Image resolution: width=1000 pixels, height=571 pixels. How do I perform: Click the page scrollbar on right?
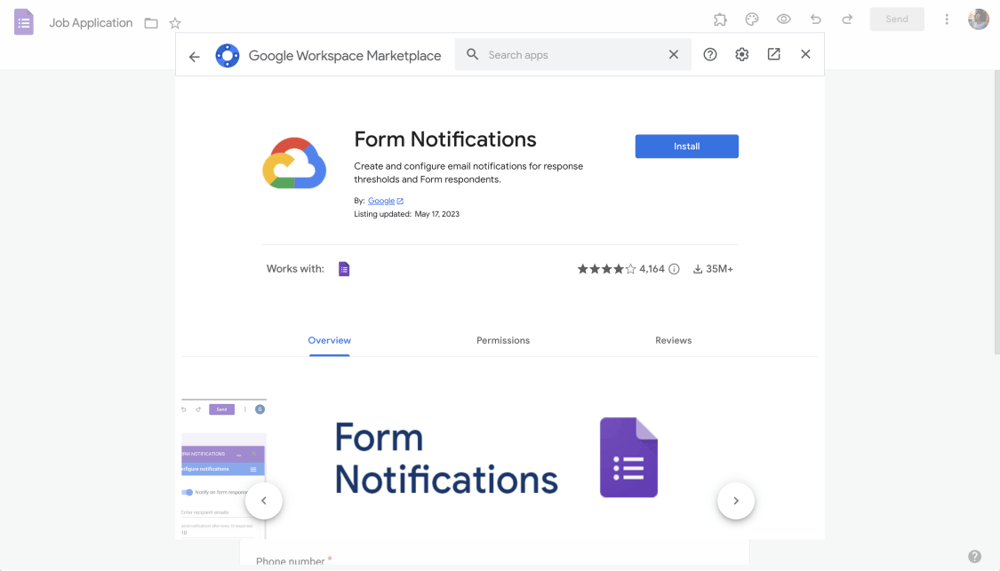pyautogui.click(x=997, y=211)
